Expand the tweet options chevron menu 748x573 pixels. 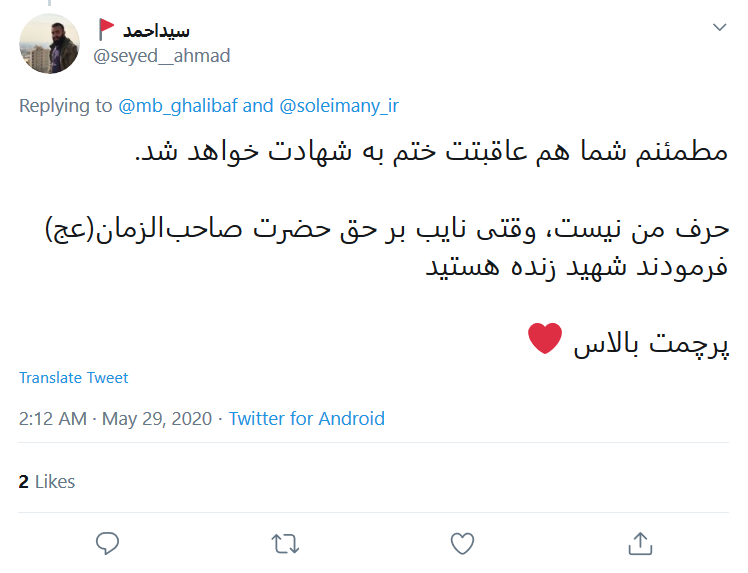[x=719, y=27]
